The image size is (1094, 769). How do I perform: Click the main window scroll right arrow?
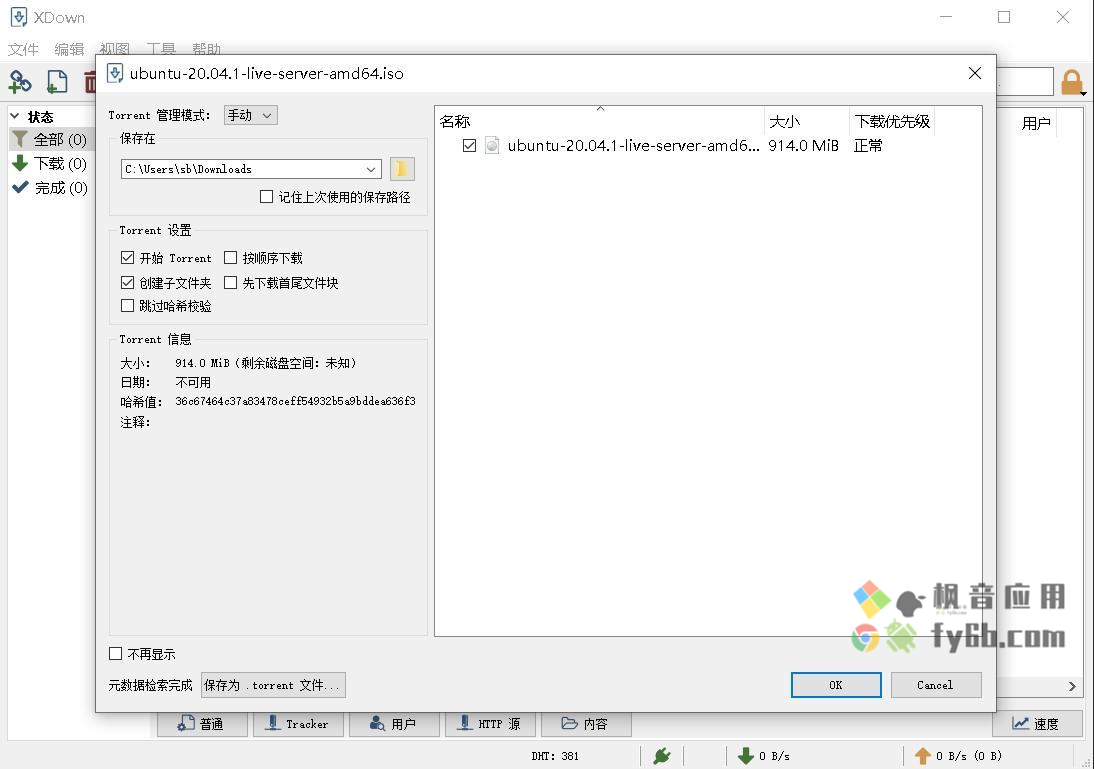tap(1072, 687)
